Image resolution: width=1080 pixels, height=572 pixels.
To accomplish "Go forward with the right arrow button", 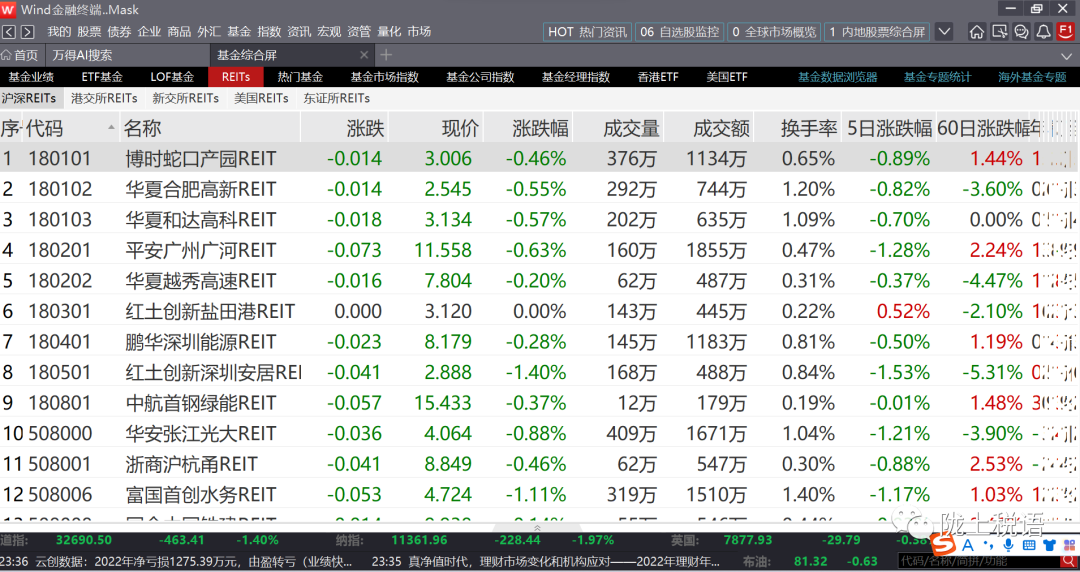I will 28,32.
